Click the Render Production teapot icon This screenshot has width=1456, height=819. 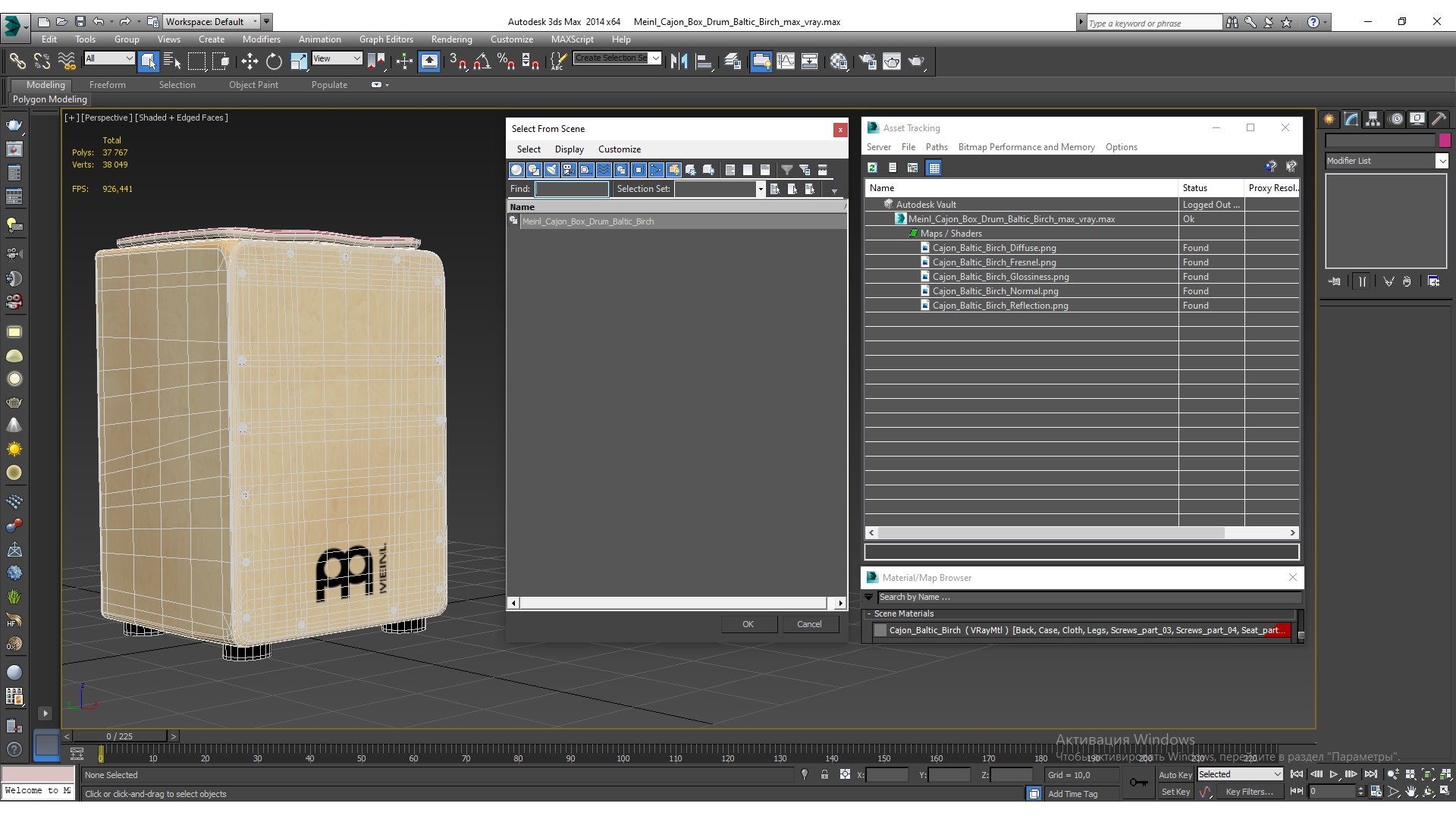[x=917, y=61]
